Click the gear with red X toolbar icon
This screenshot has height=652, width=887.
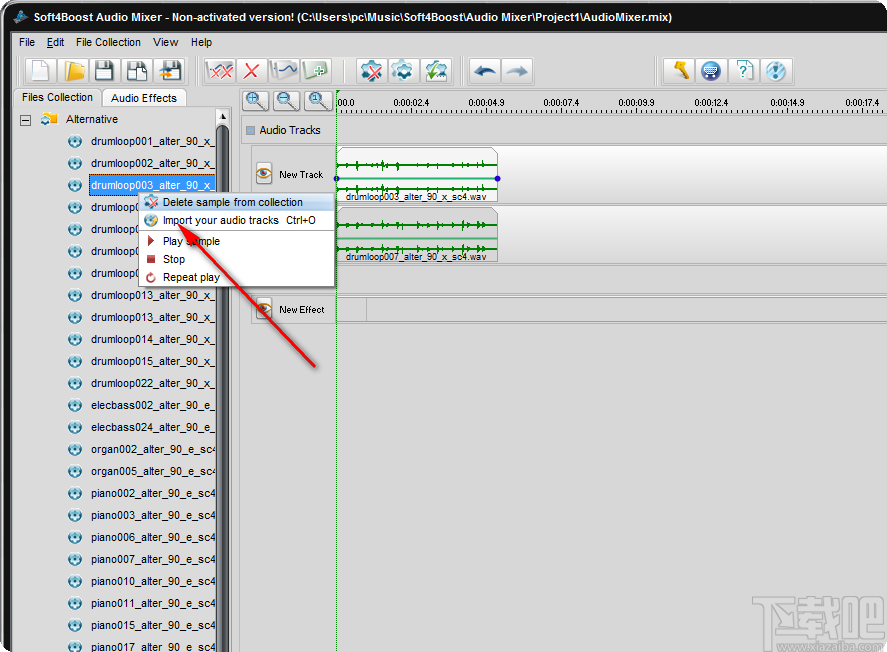372,71
